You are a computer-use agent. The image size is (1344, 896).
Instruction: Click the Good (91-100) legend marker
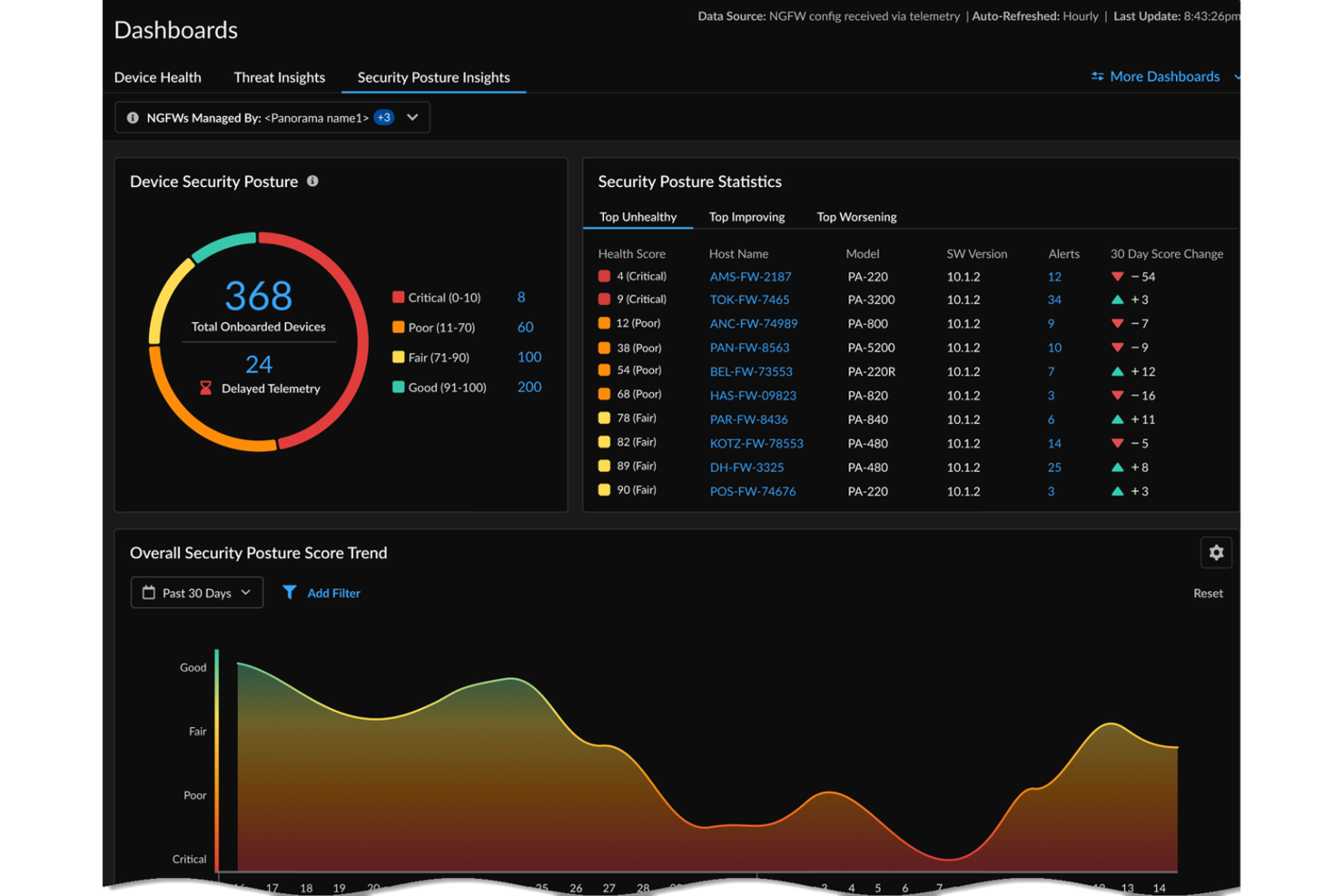pos(397,387)
